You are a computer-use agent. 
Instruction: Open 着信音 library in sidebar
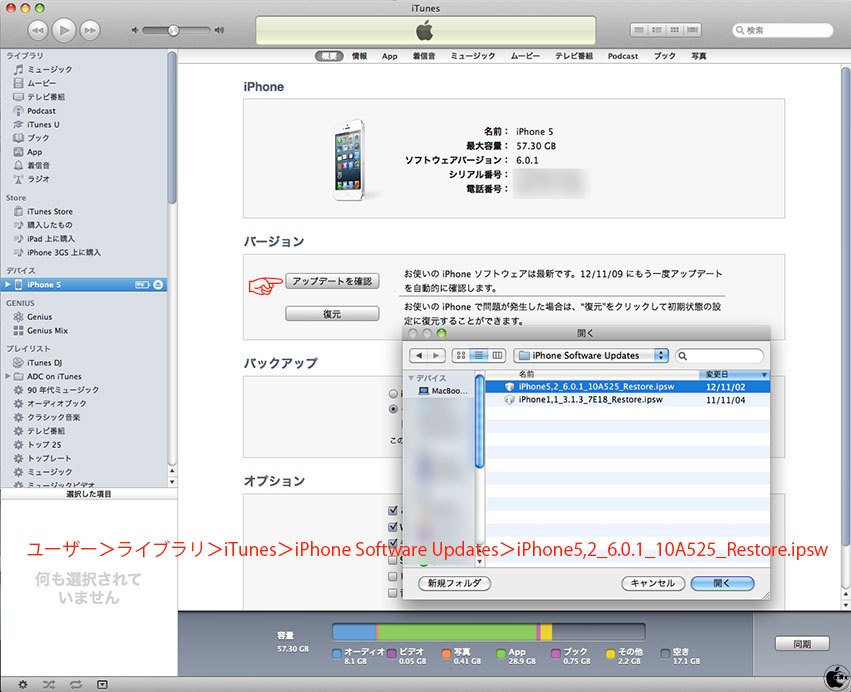point(38,165)
